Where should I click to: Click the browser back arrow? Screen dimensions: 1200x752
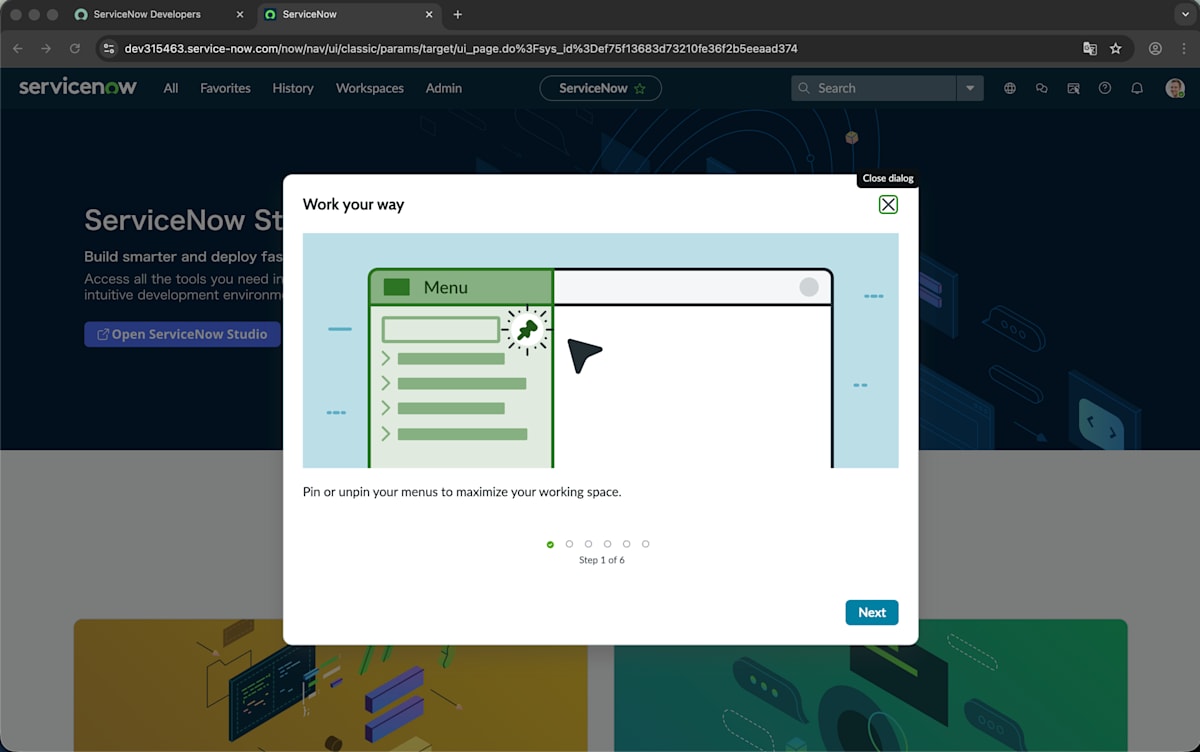pos(18,48)
